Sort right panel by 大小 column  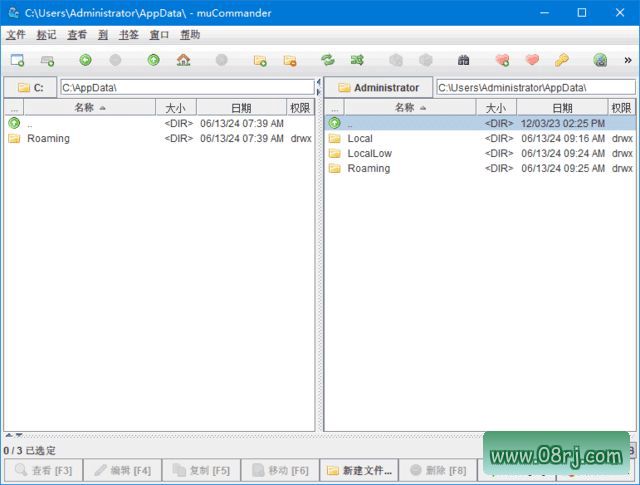point(496,108)
